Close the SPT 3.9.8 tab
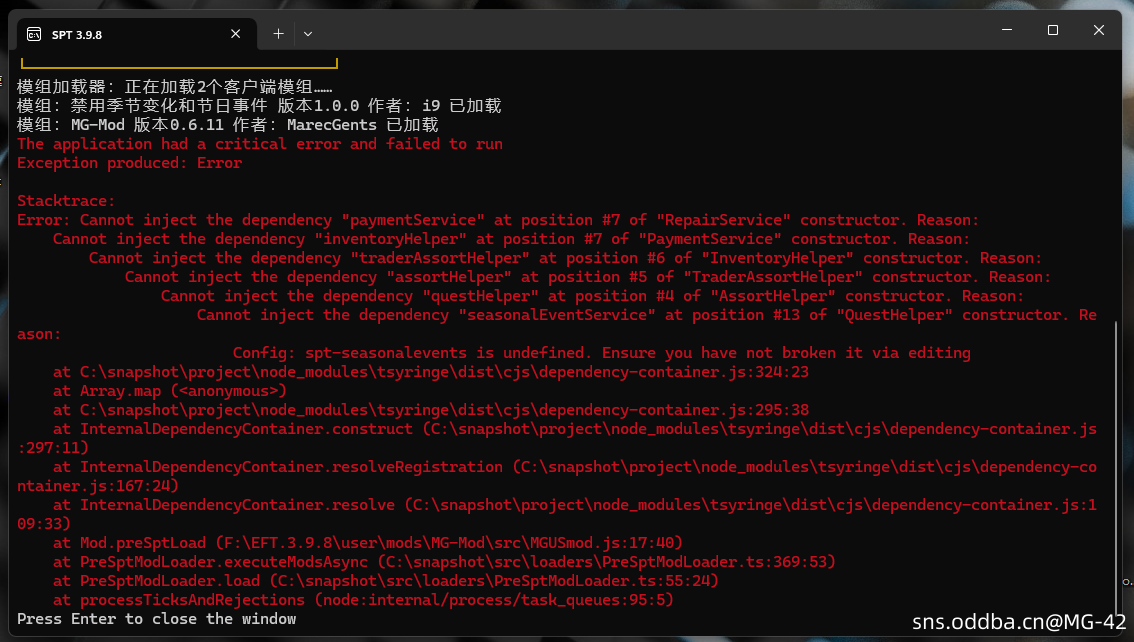This screenshot has width=1134, height=642. click(x=236, y=34)
